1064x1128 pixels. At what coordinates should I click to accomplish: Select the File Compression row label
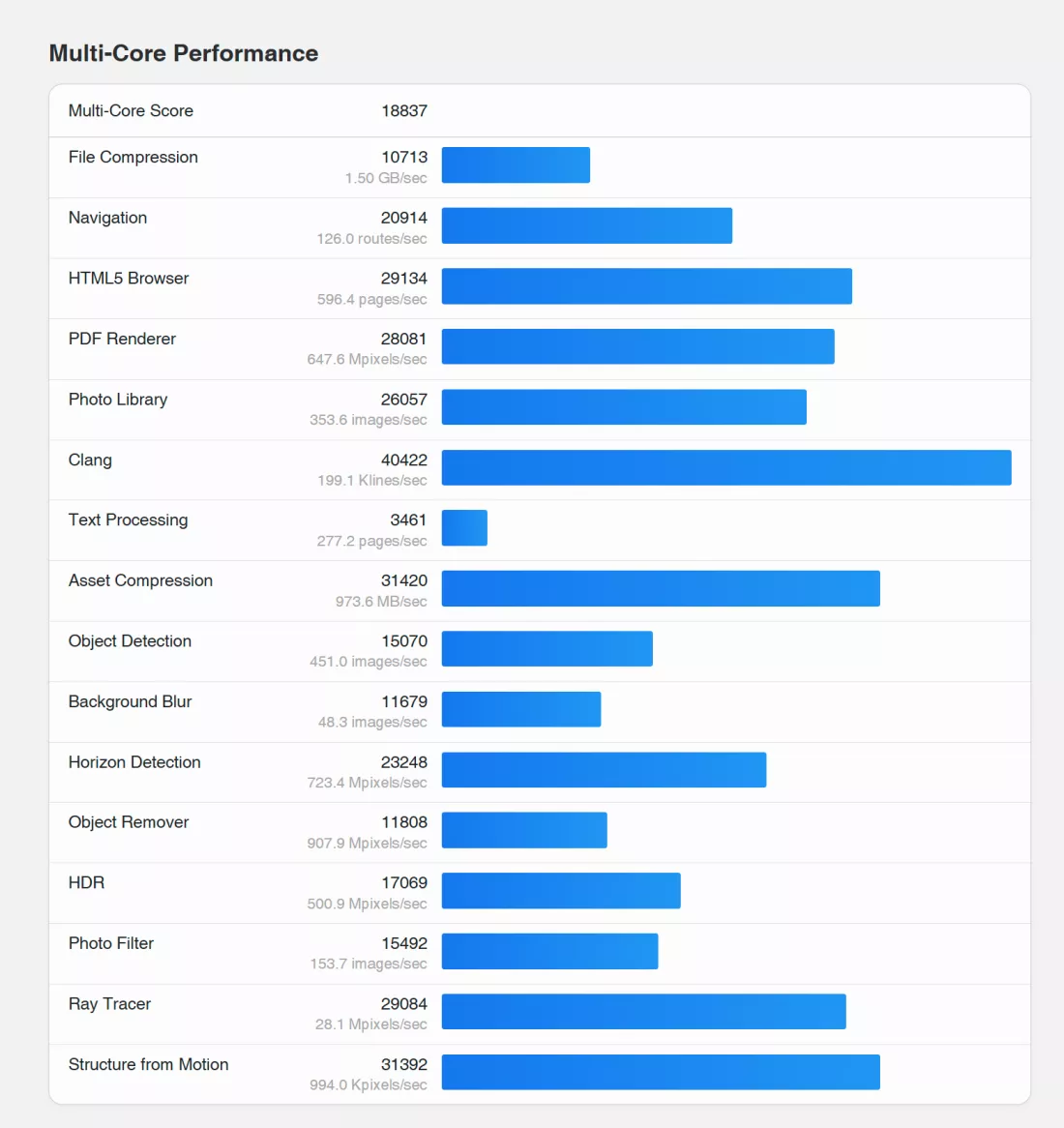click(133, 158)
